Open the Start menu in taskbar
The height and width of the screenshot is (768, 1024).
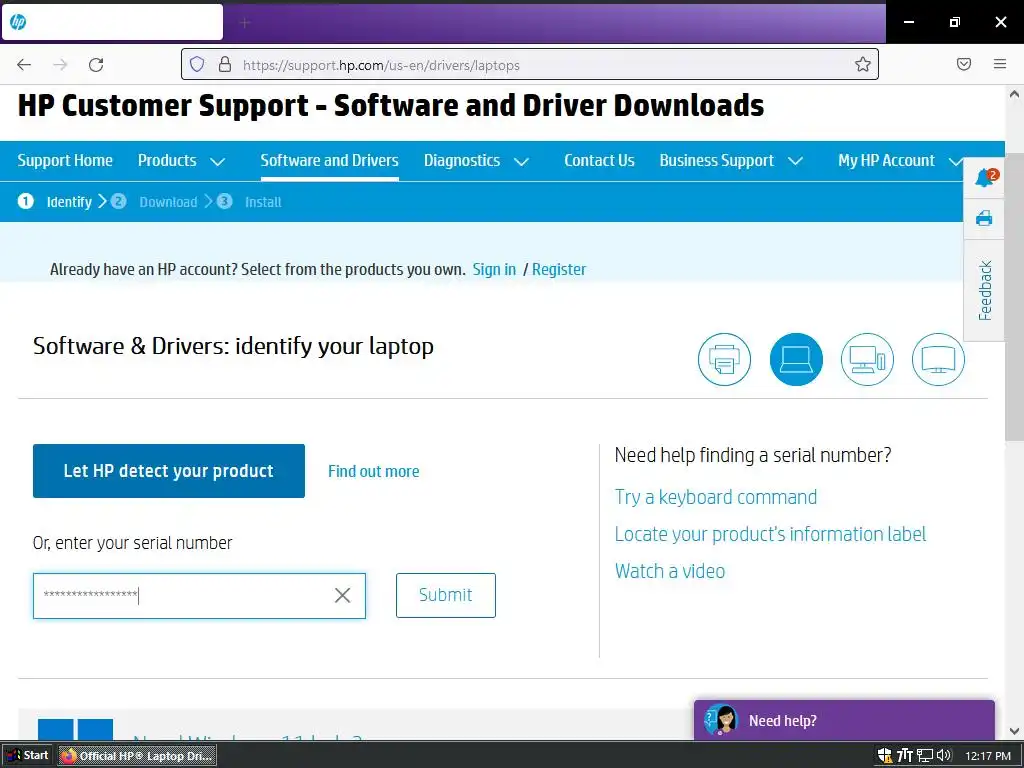point(28,756)
